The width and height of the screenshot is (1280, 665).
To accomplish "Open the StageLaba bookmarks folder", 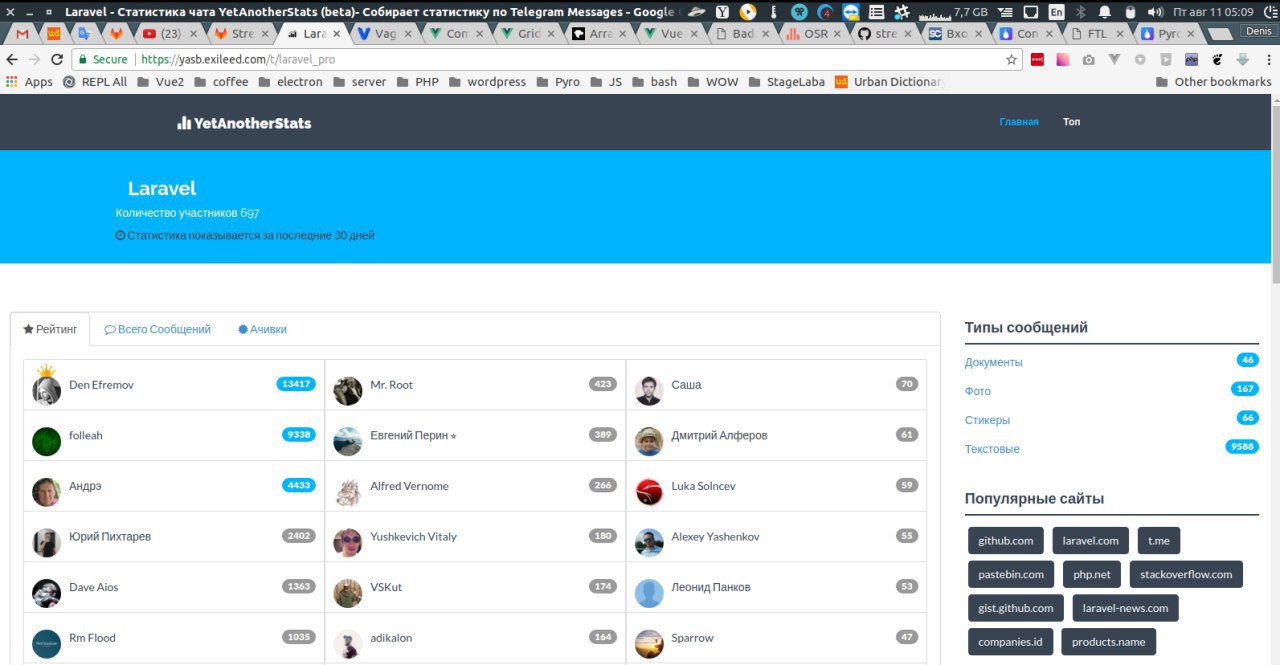I will [786, 82].
